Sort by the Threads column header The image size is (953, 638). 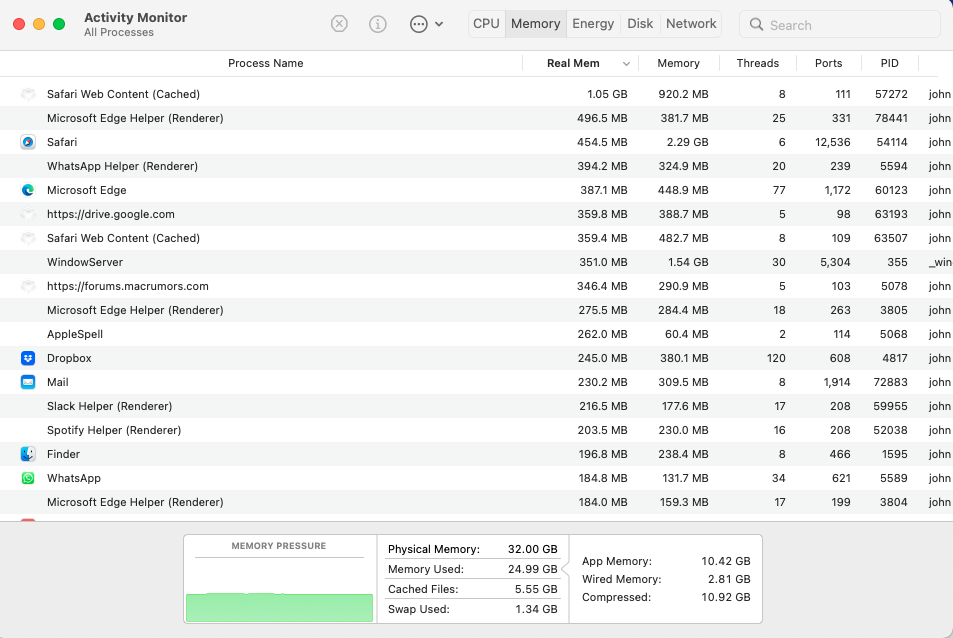tap(757, 63)
